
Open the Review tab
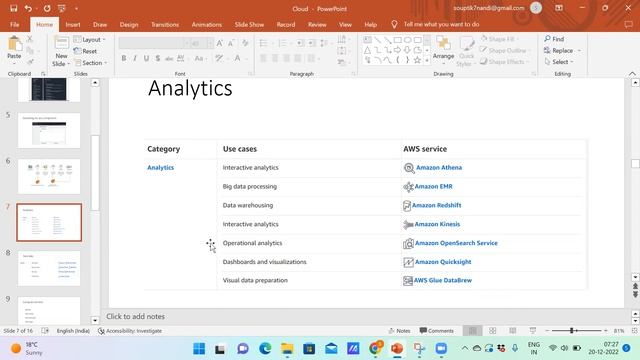(317, 24)
